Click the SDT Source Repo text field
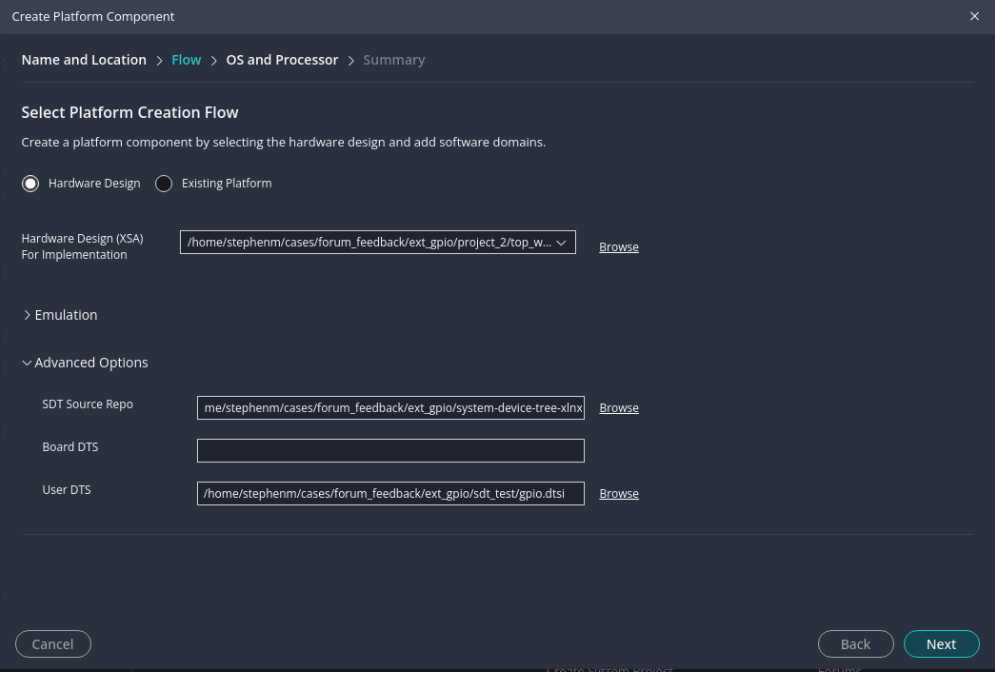The image size is (995, 673). [390, 408]
